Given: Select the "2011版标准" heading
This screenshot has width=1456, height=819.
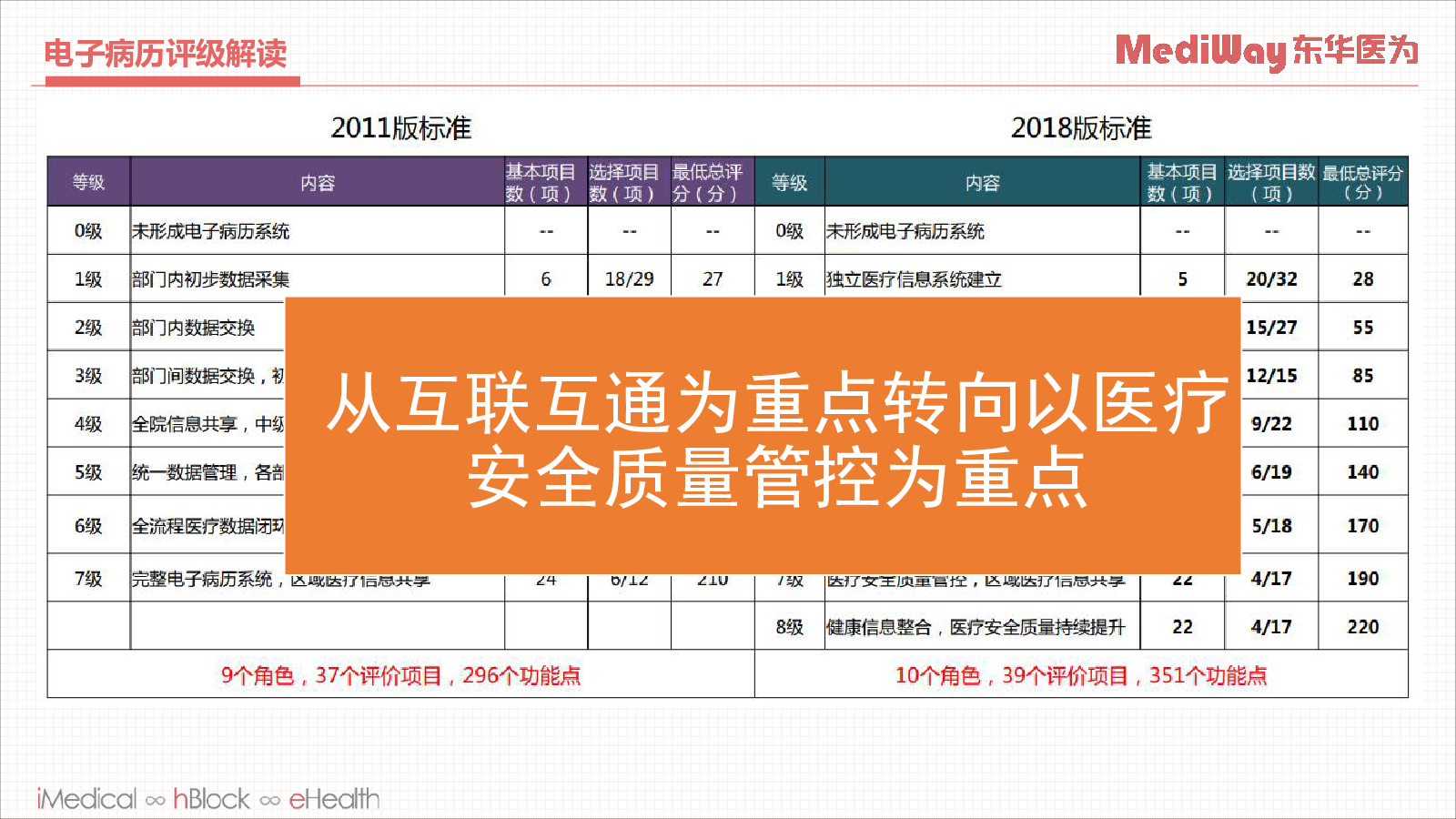Looking at the screenshot, I should [401, 127].
